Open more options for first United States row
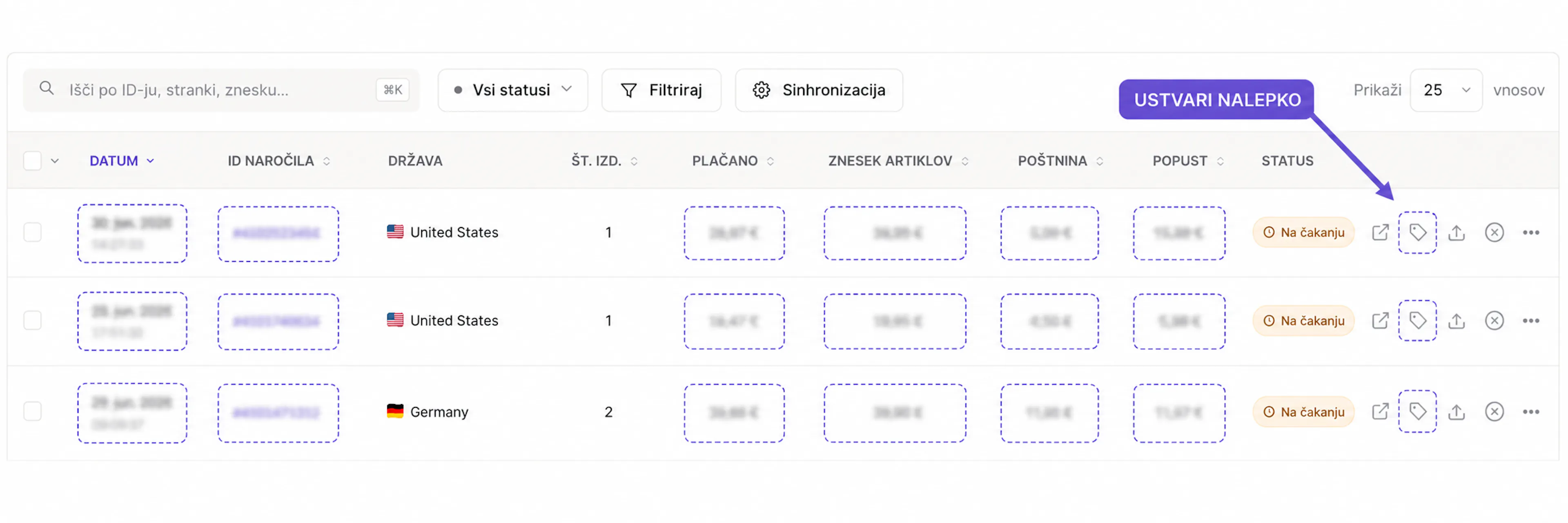 point(1531,232)
